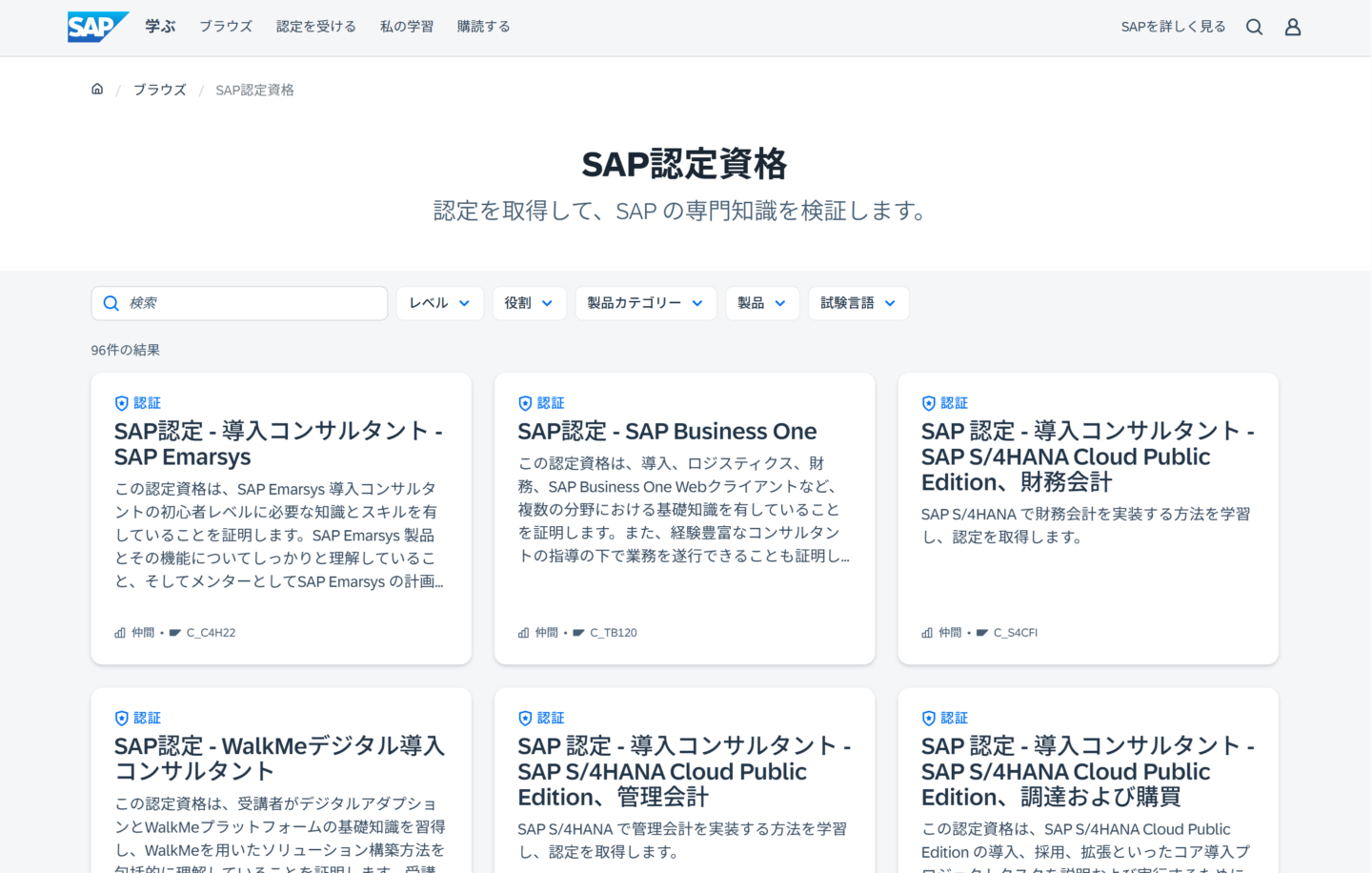Open the ブラウズ menu in top navigation
This screenshot has width=1372, height=873.
[x=226, y=27]
